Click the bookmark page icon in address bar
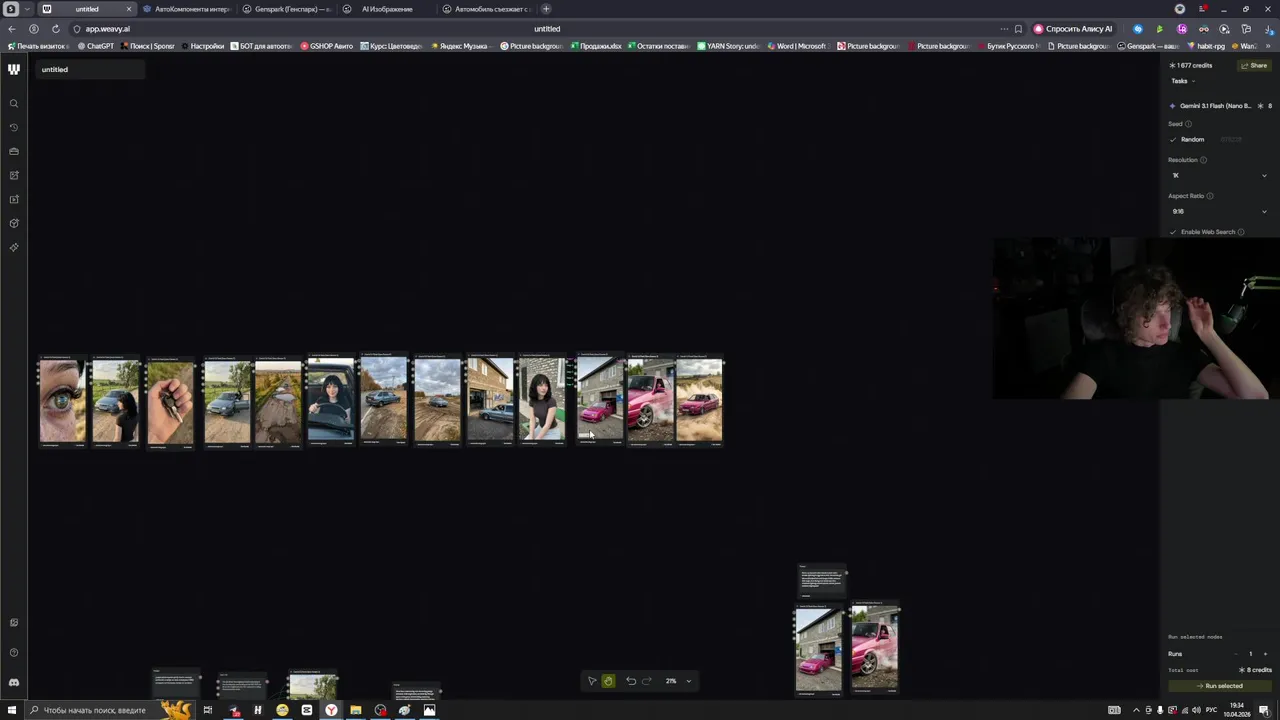This screenshot has height=720, width=1280. click(x=1018, y=29)
